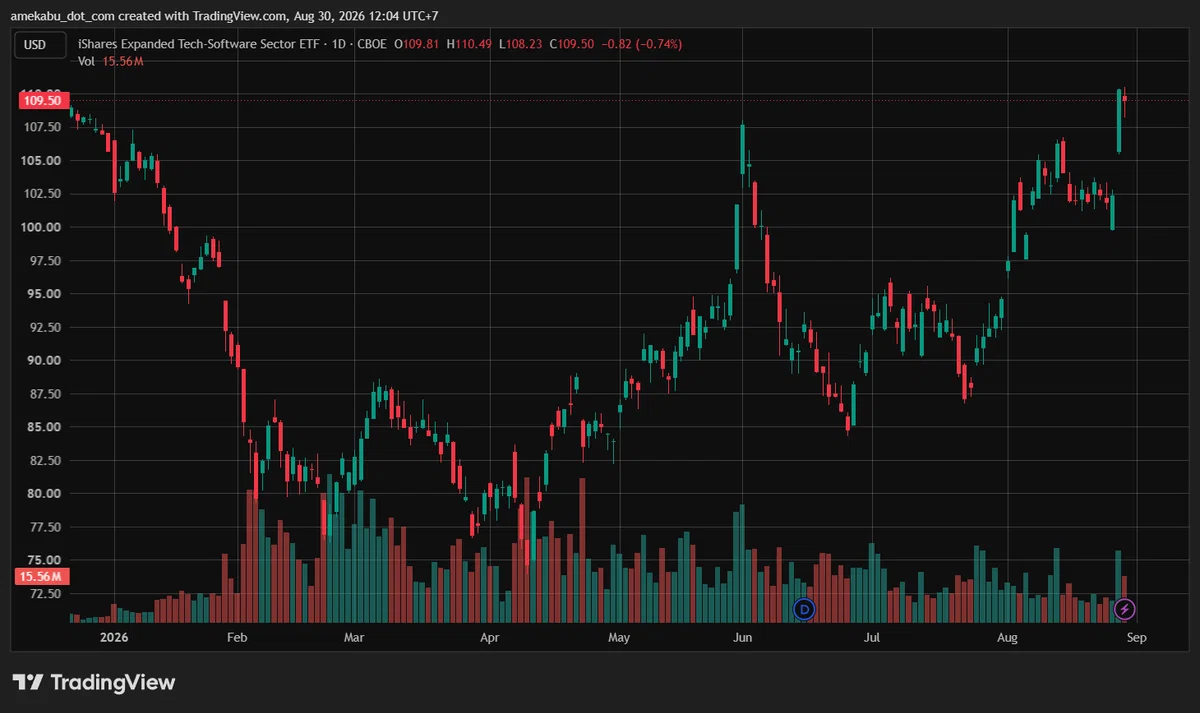Viewport: 1200px width, 713px height.
Task: Click the 102.50 price axis label
Action: pos(44,194)
